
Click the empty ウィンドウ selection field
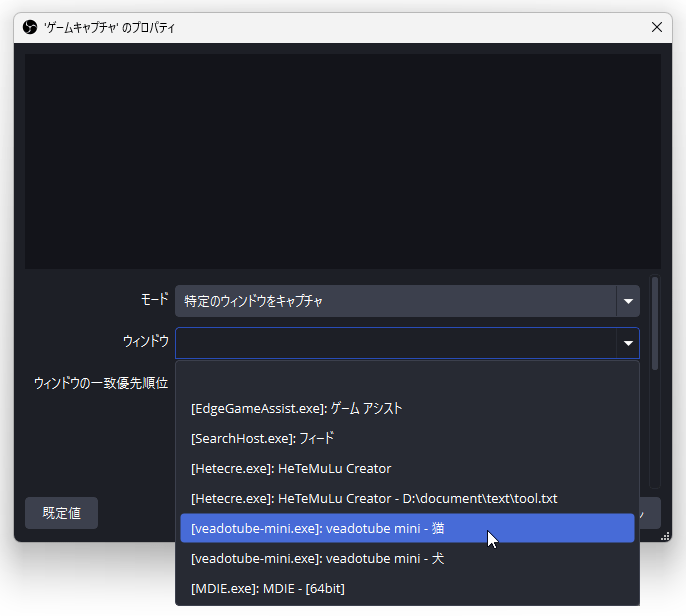click(x=395, y=343)
